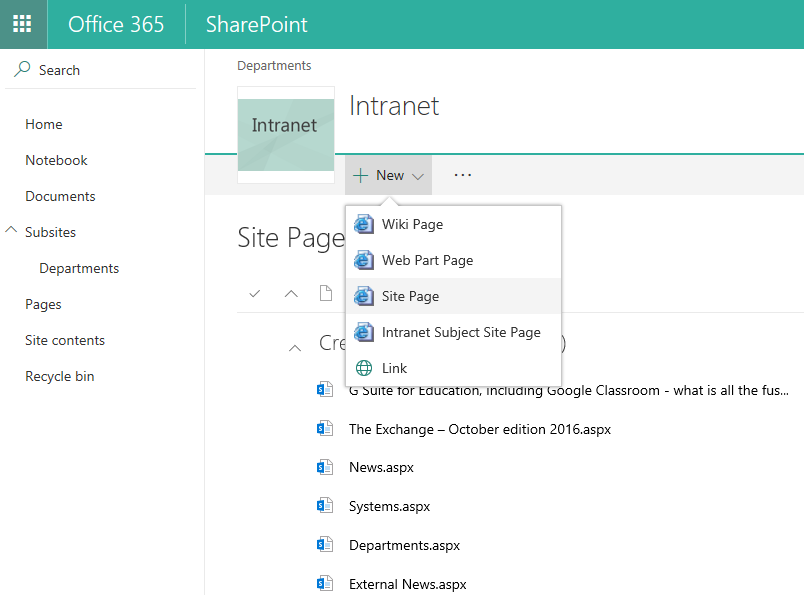Click the Office 365 header link

[116, 24]
